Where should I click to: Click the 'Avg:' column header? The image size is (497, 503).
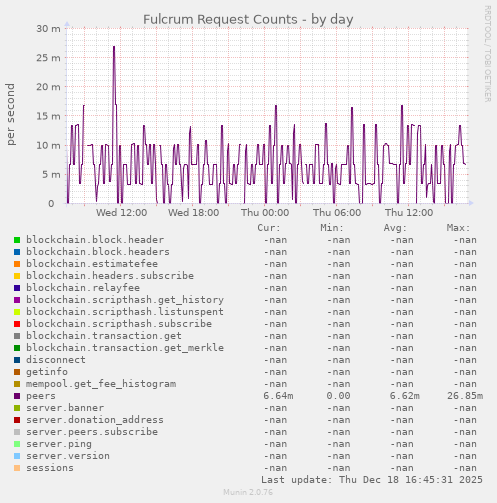click(395, 228)
